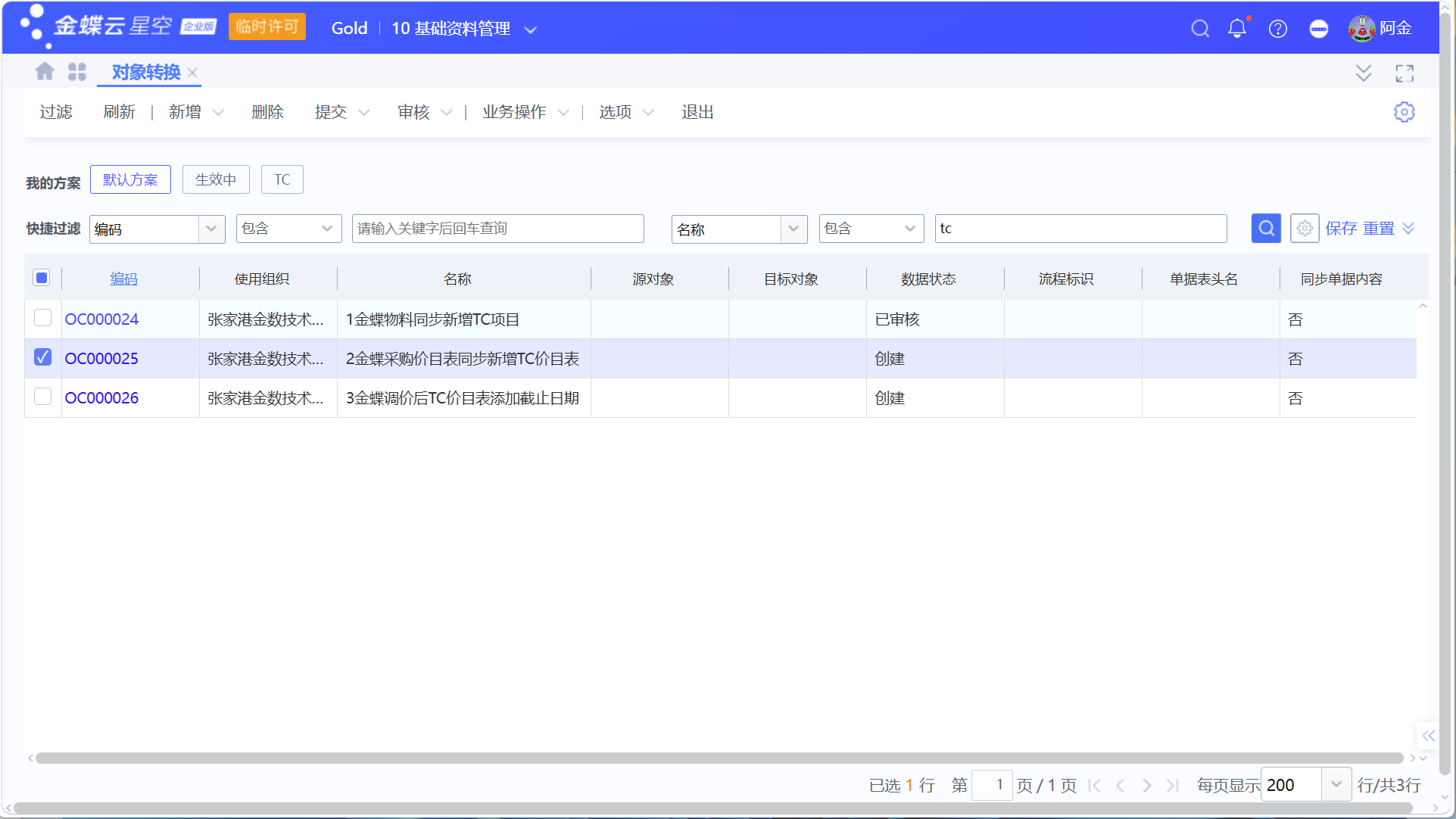
Task: Select the 生效中 scheme tab
Action: click(216, 179)
